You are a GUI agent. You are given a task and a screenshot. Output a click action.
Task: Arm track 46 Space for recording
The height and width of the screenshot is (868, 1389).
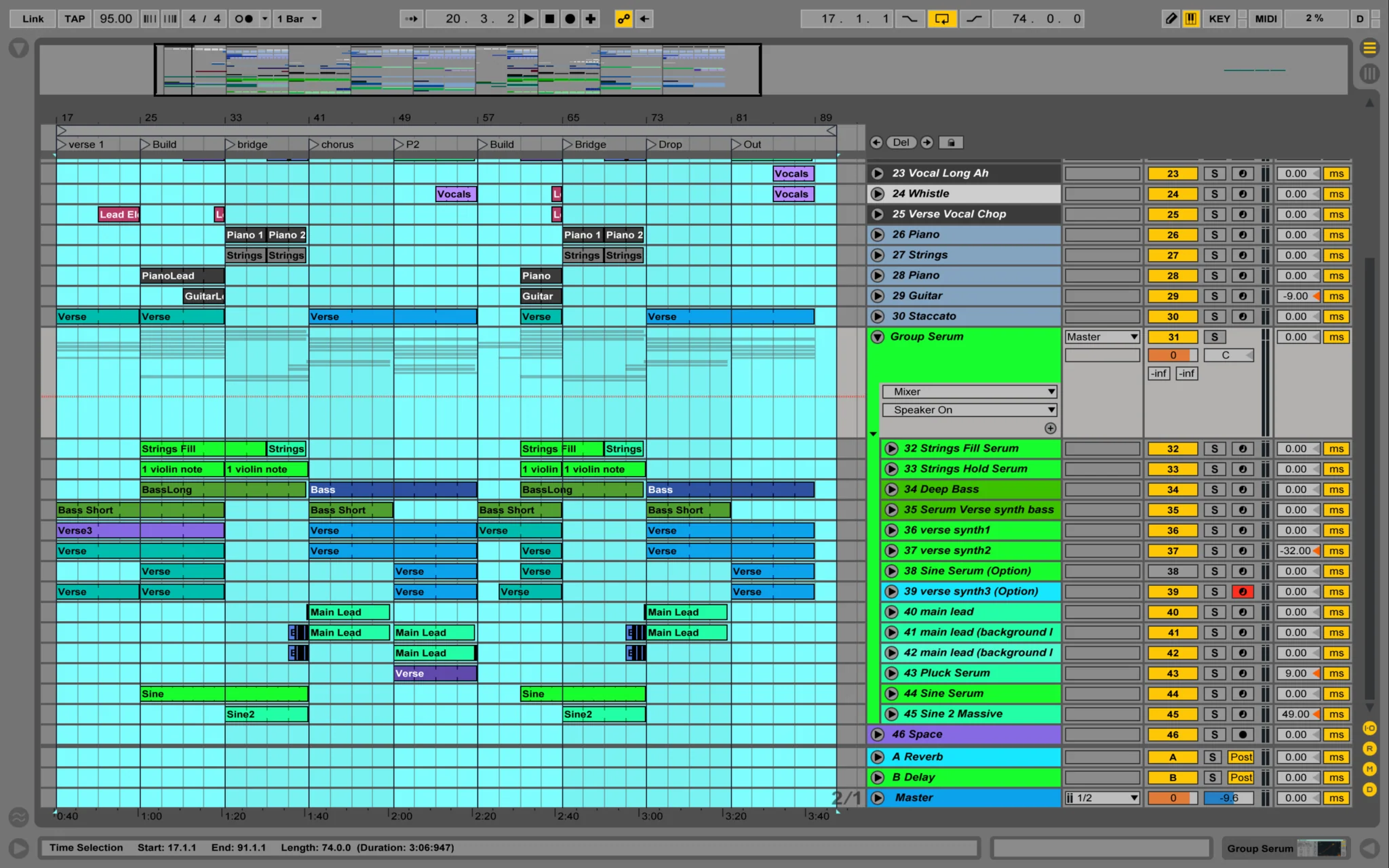tap(1243, 734)
